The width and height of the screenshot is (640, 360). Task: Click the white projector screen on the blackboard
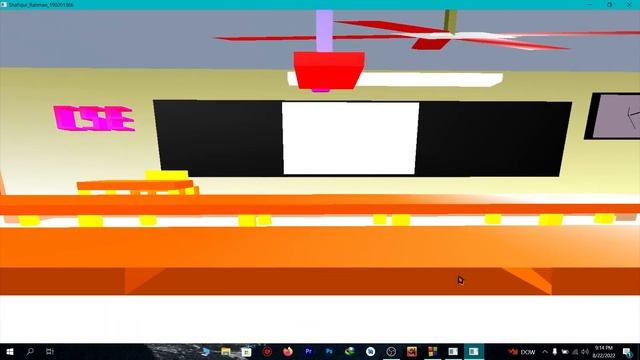coord(350,138)
